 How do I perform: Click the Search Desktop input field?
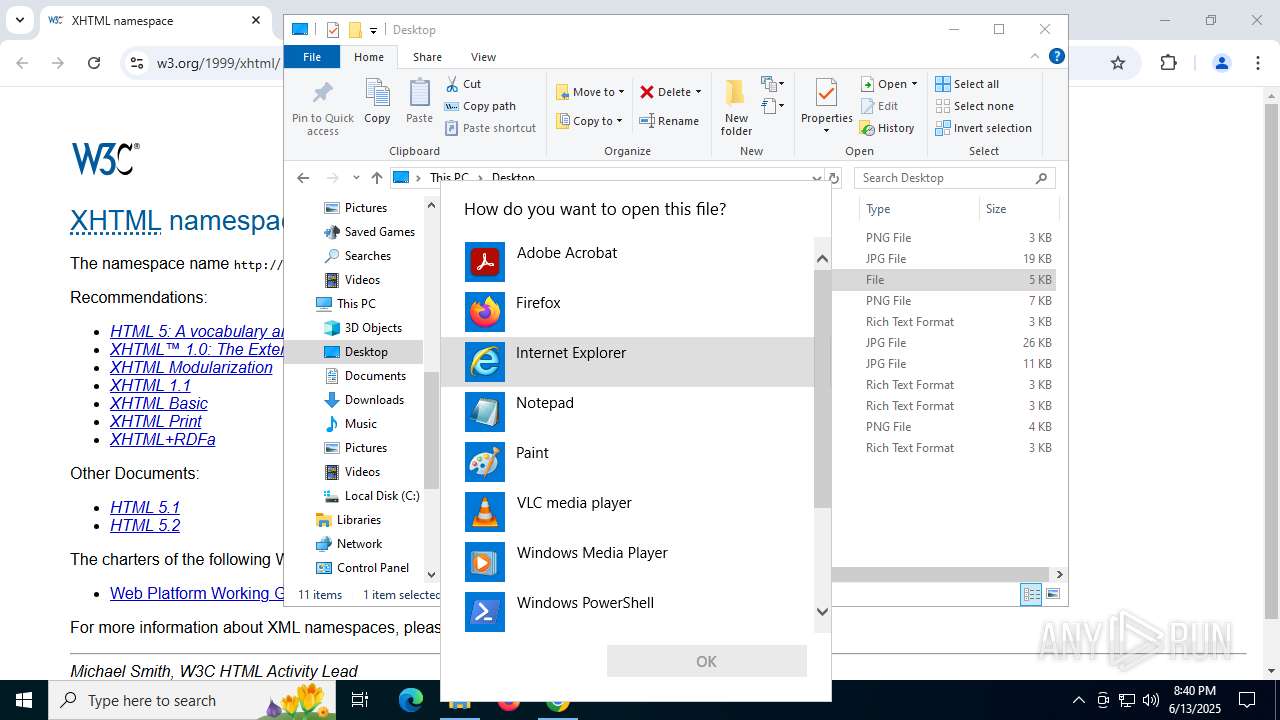click(x=945, y=178)
